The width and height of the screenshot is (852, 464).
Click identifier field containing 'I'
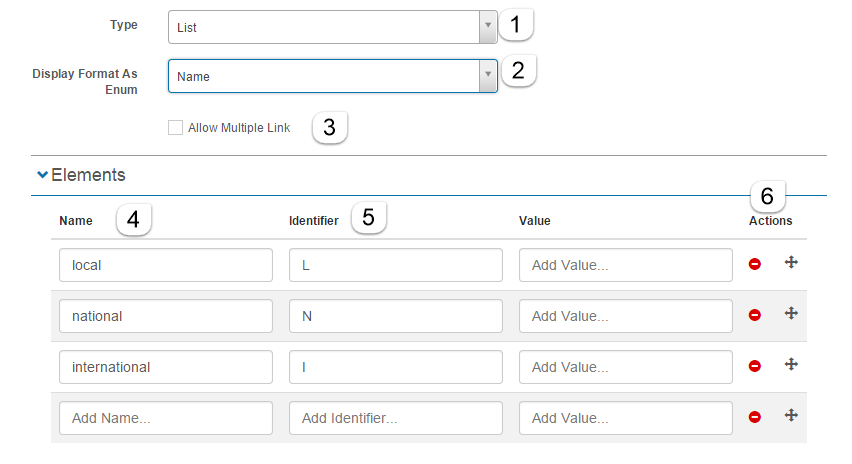click(x=396, y=367)
